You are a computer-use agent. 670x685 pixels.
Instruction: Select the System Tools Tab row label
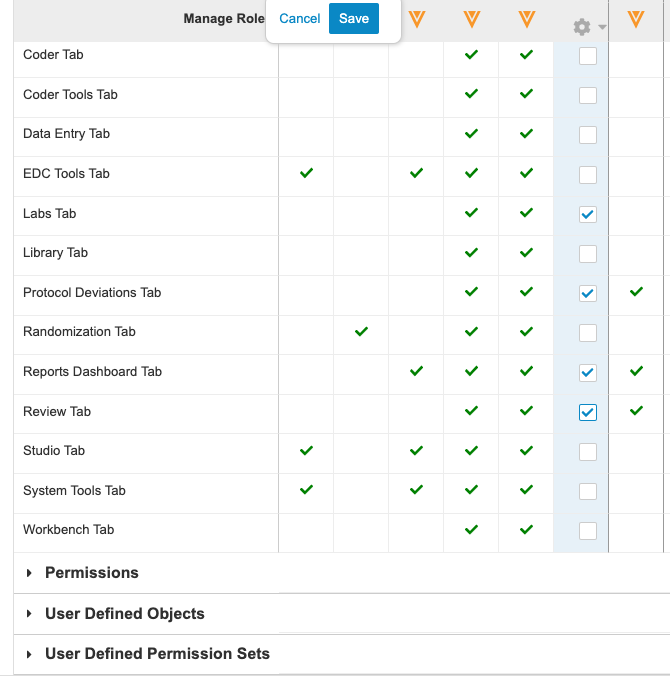74,490
